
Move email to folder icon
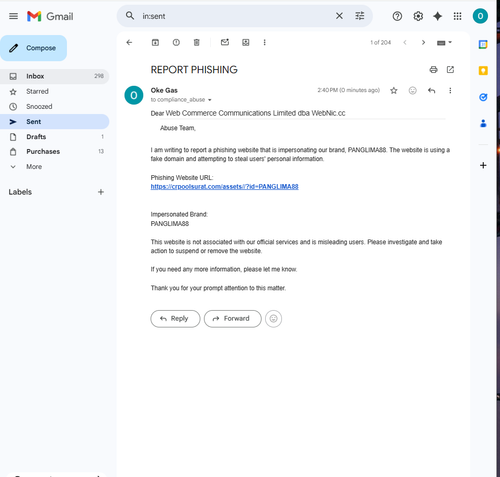point(246,42)
